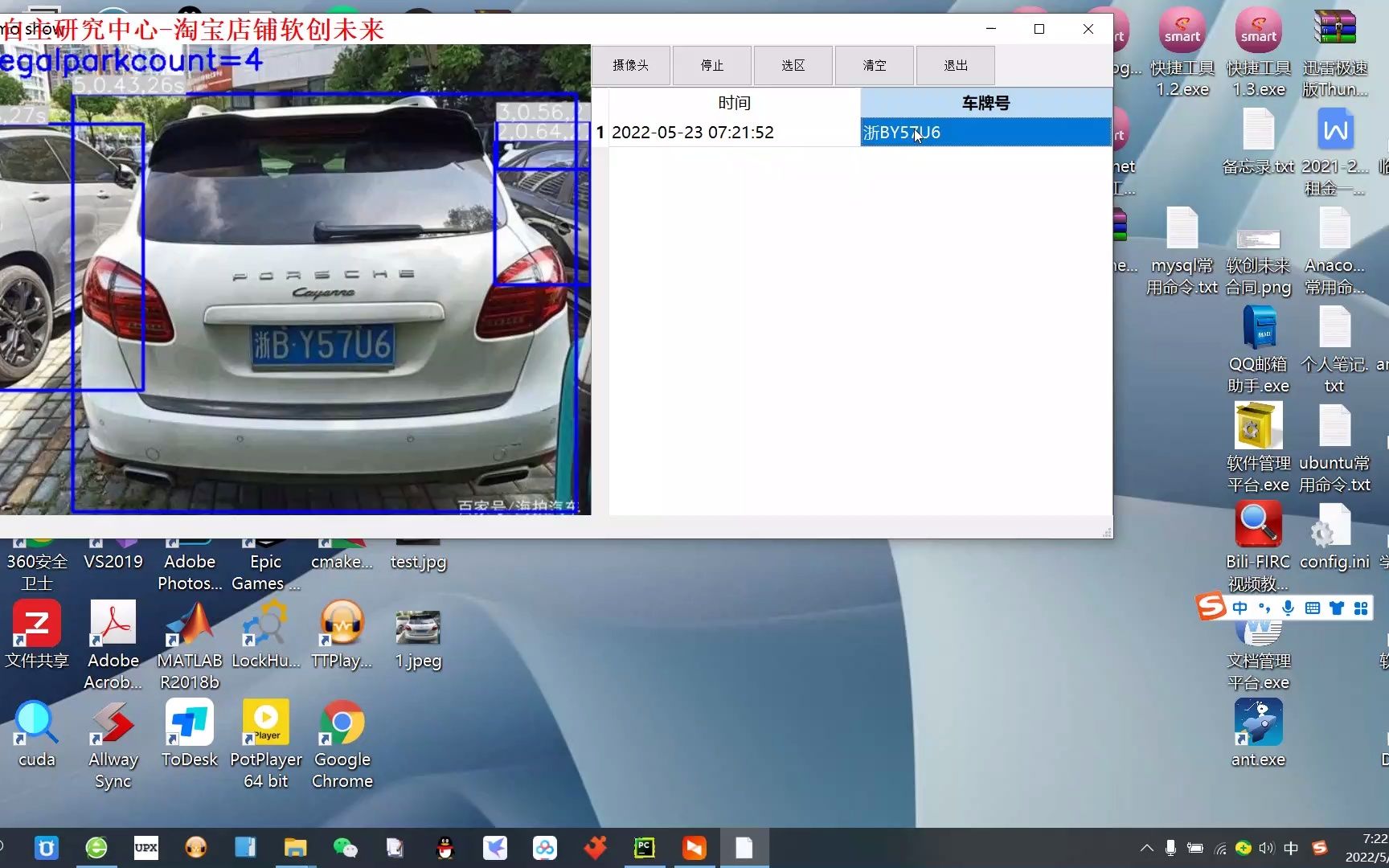Open 文件共享 desktop icon
The width and height of the screenshot is (1389, 868).
(37, 635)
